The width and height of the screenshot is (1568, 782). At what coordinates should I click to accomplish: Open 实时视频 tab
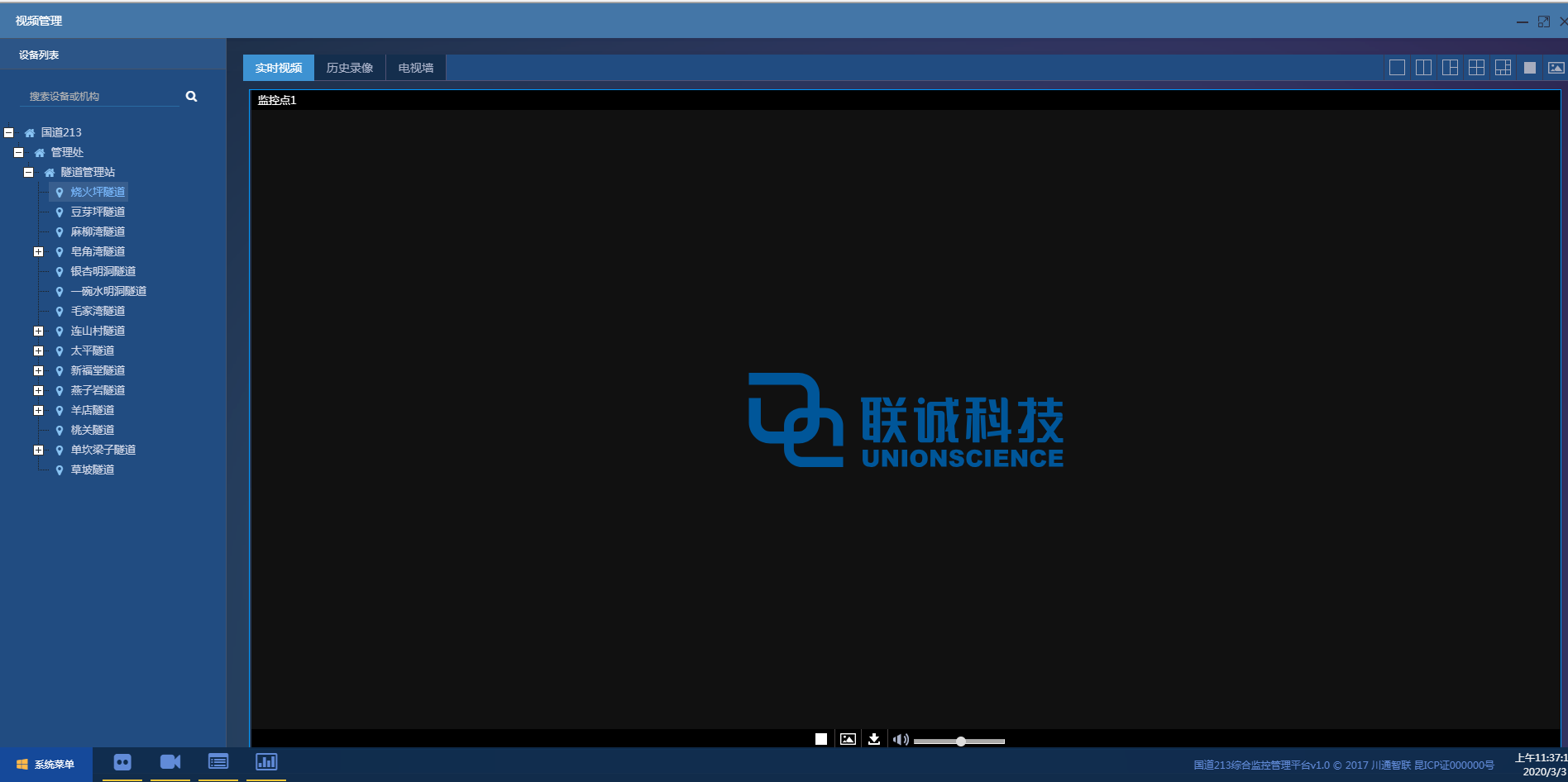(x=279, y=68)
